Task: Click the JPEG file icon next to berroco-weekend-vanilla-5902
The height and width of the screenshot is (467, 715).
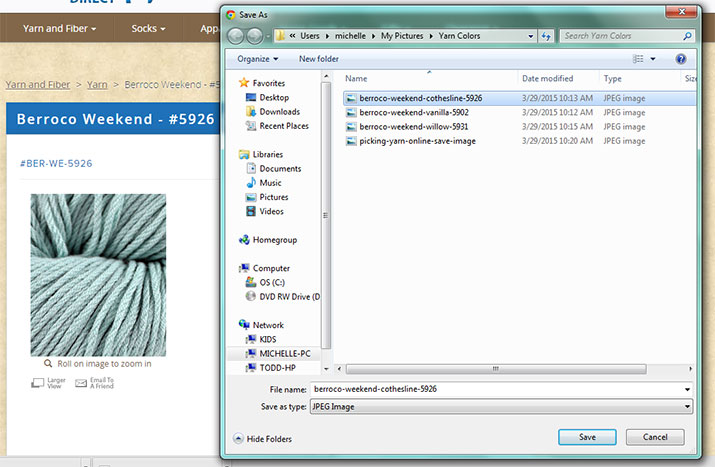Action: 351,113
